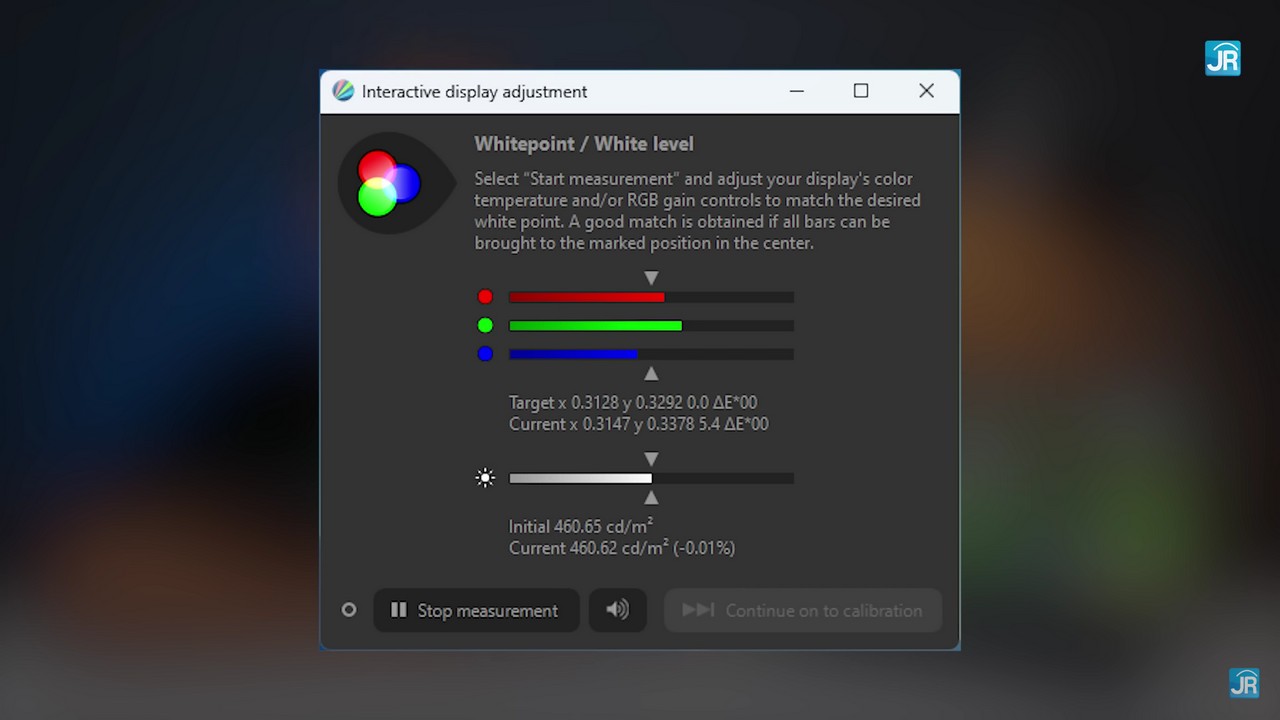
Task: Click the green gain level bar
Action: click(x=651, y=326)
